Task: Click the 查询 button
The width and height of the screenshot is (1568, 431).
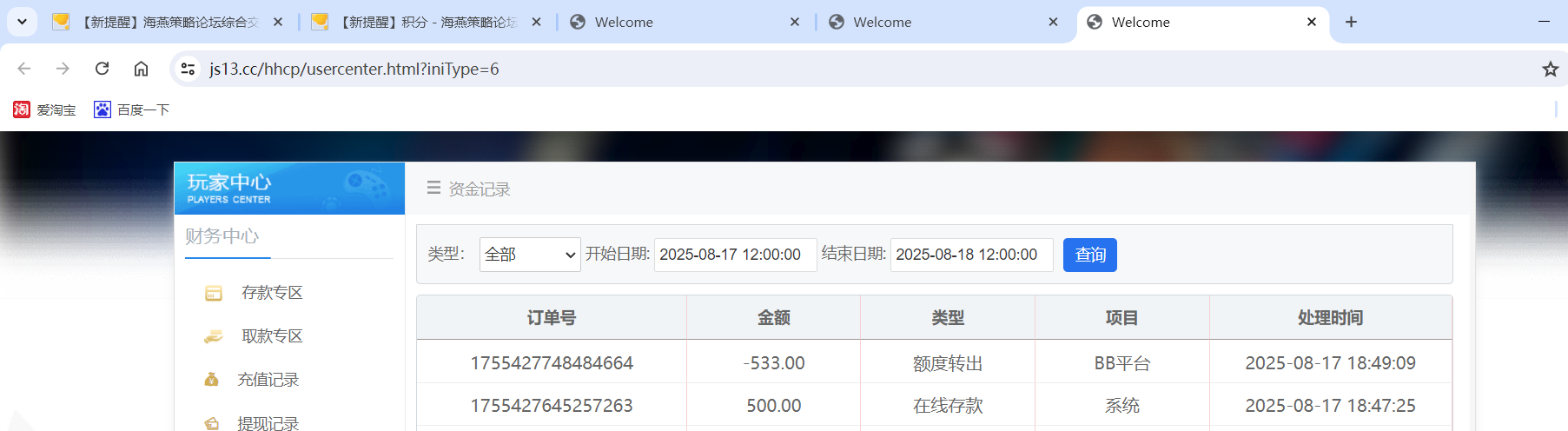Action: coord(1090,255)
